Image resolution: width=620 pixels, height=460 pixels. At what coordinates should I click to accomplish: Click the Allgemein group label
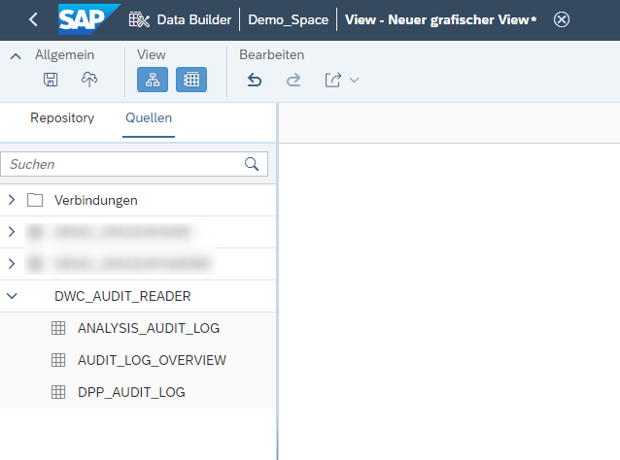click(64, 55)
